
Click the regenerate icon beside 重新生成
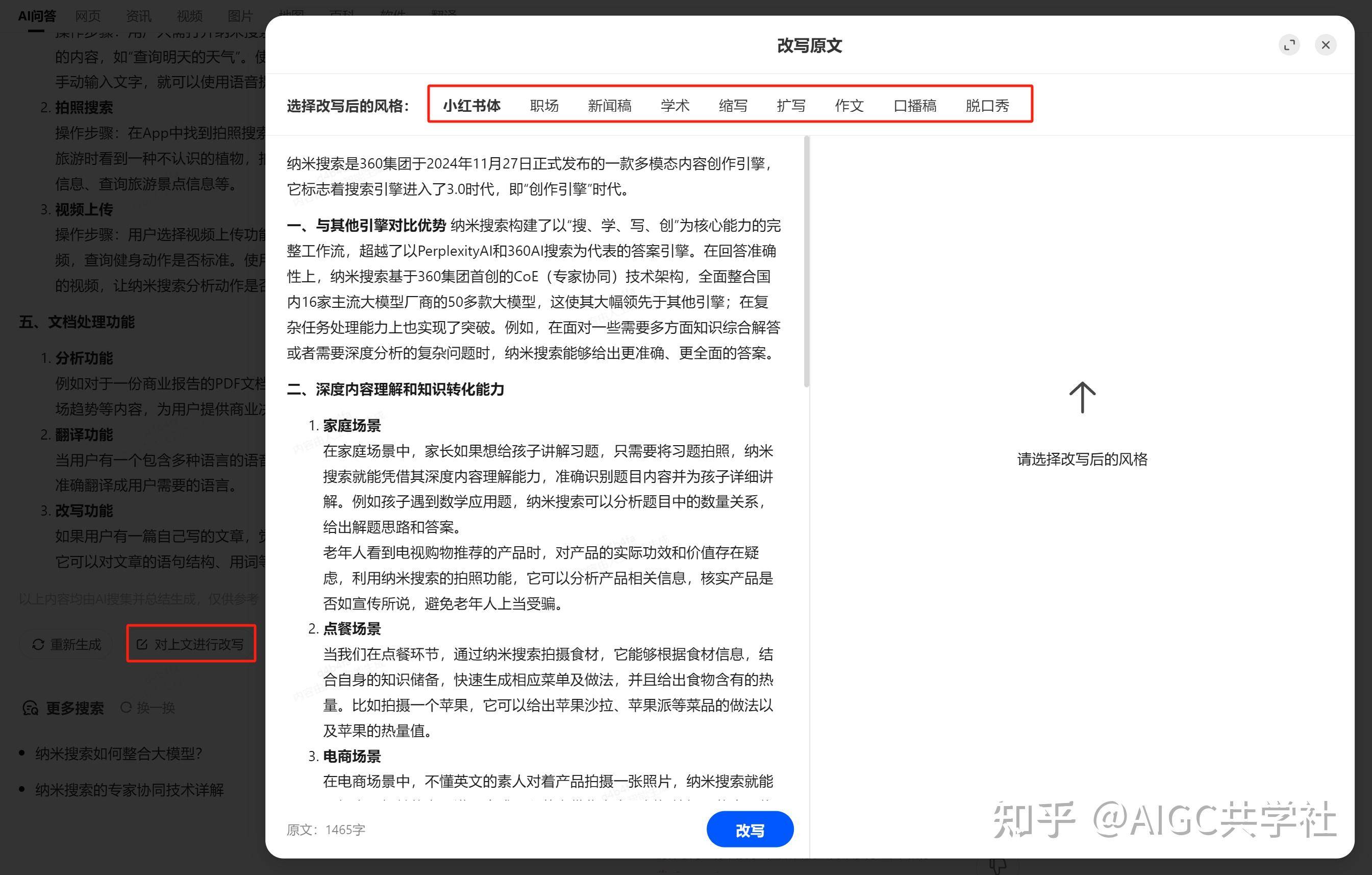point(38,644)
